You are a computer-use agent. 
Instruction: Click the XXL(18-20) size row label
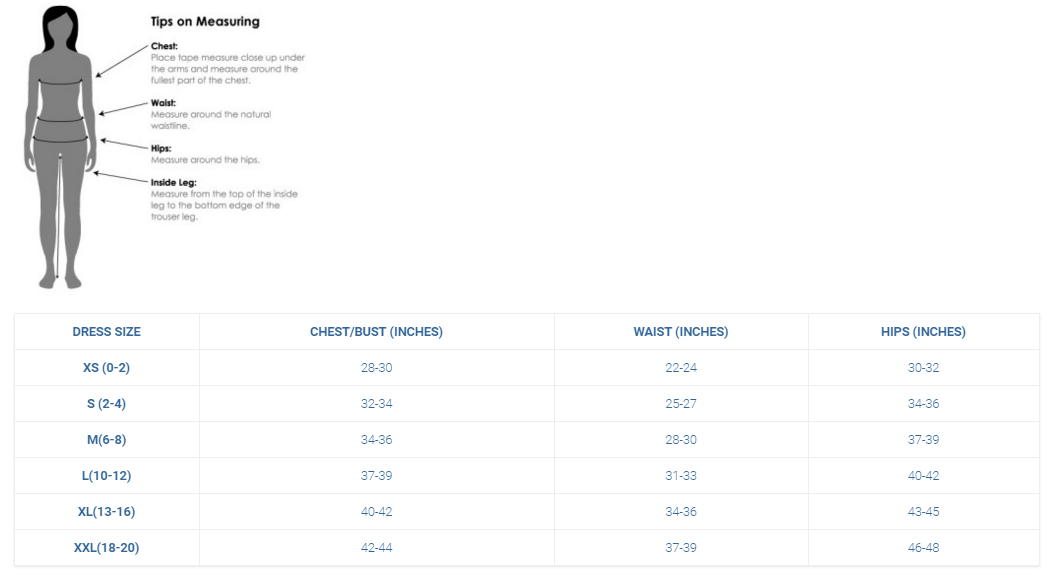pos(106,547)
